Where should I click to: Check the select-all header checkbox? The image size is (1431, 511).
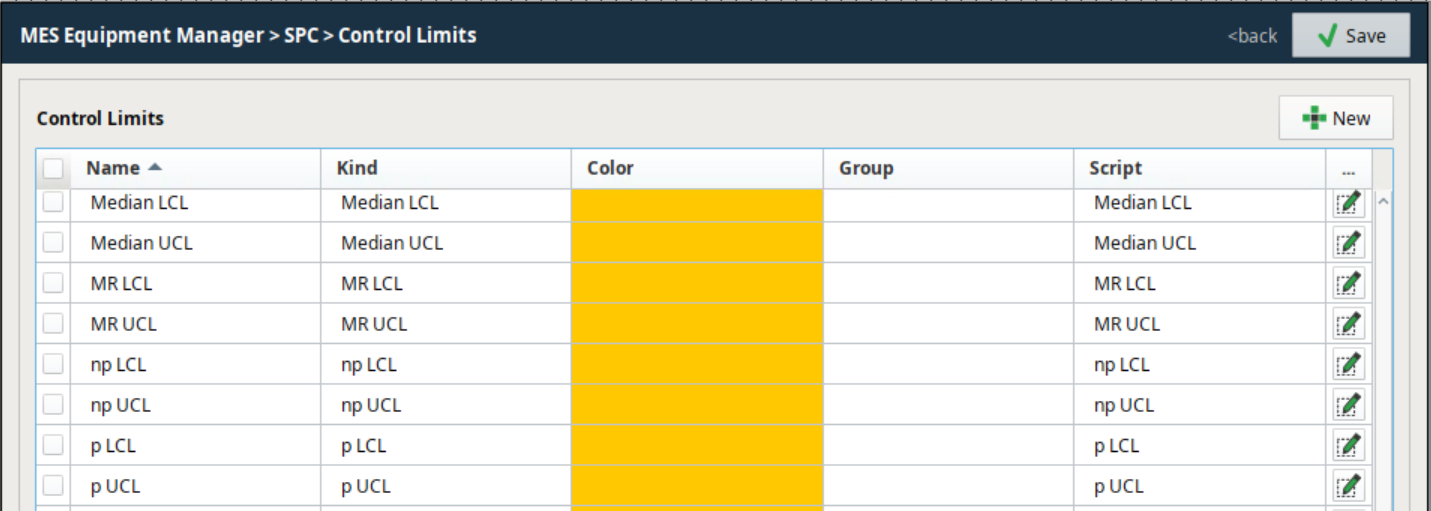tap(53, 169)
